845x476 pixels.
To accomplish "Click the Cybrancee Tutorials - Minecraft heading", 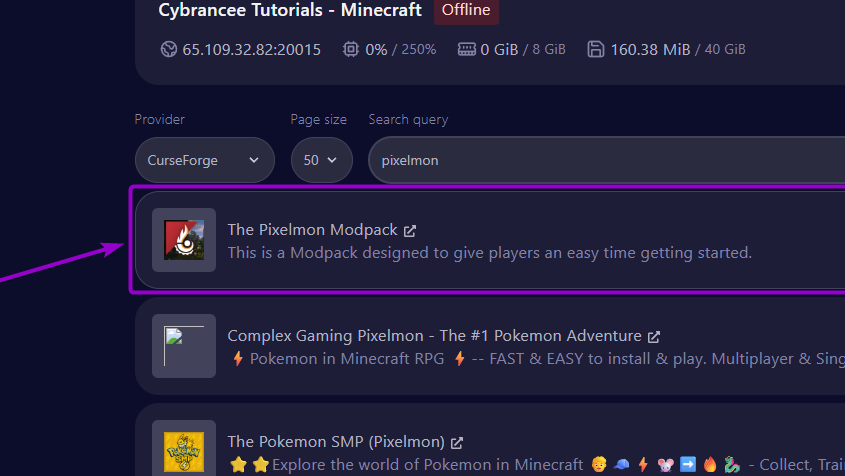I will tap(290, 10).
